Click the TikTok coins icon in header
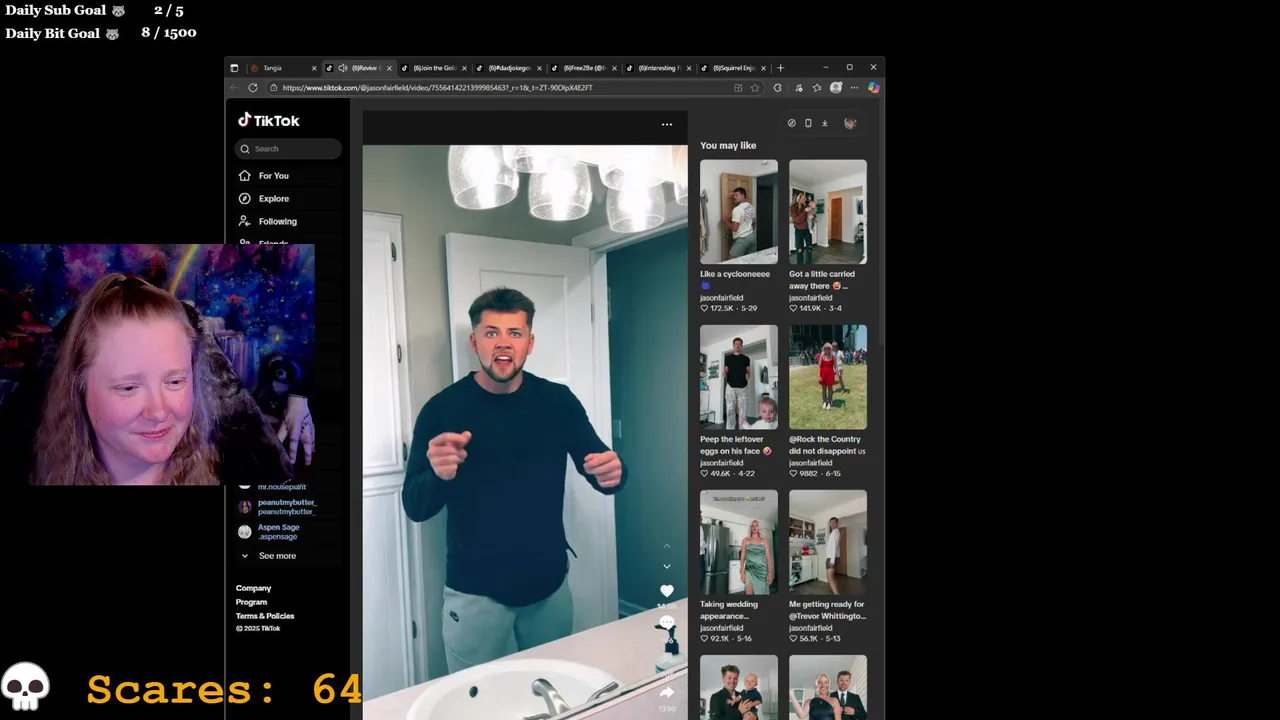1280x720 pixels. (x=791, y=123)
